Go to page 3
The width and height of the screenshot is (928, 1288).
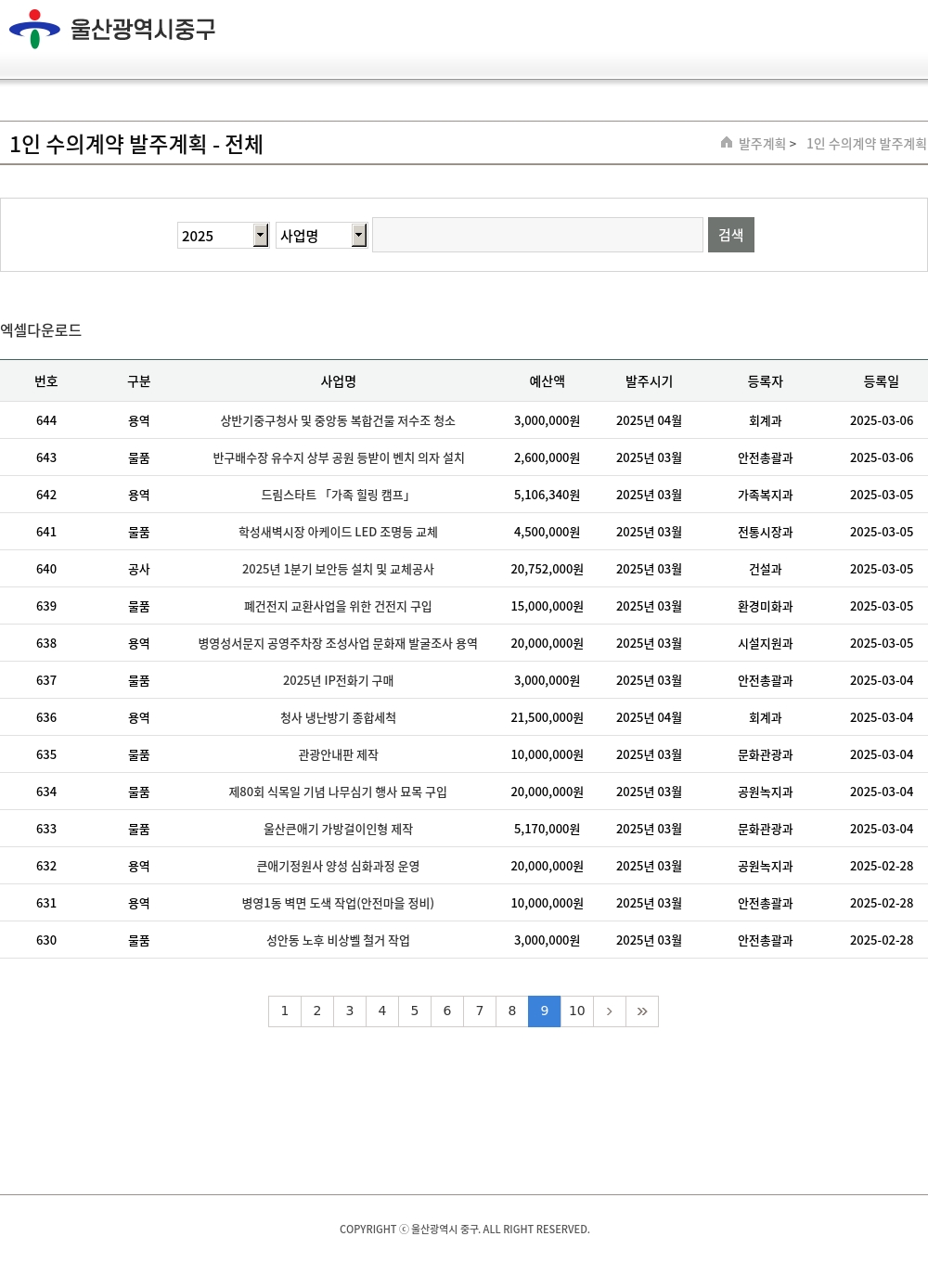tap(350, 1011)
